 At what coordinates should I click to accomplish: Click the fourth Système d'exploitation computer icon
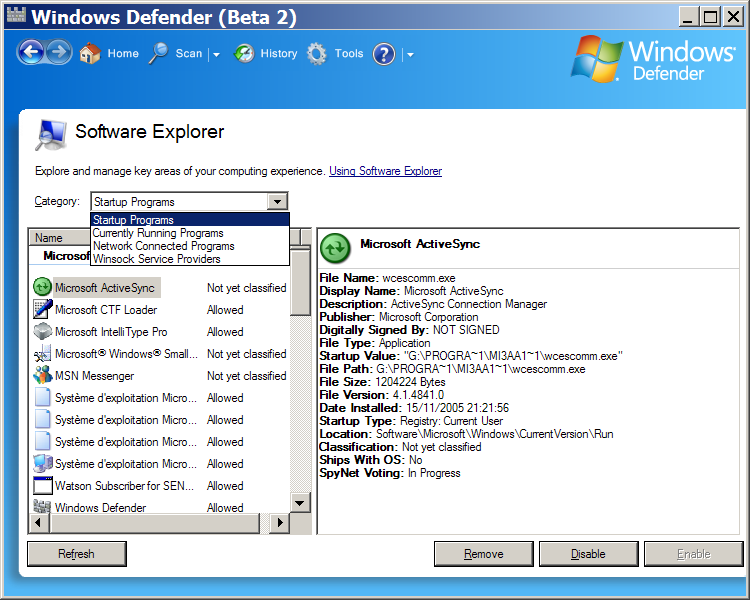(x=43, y=463)
